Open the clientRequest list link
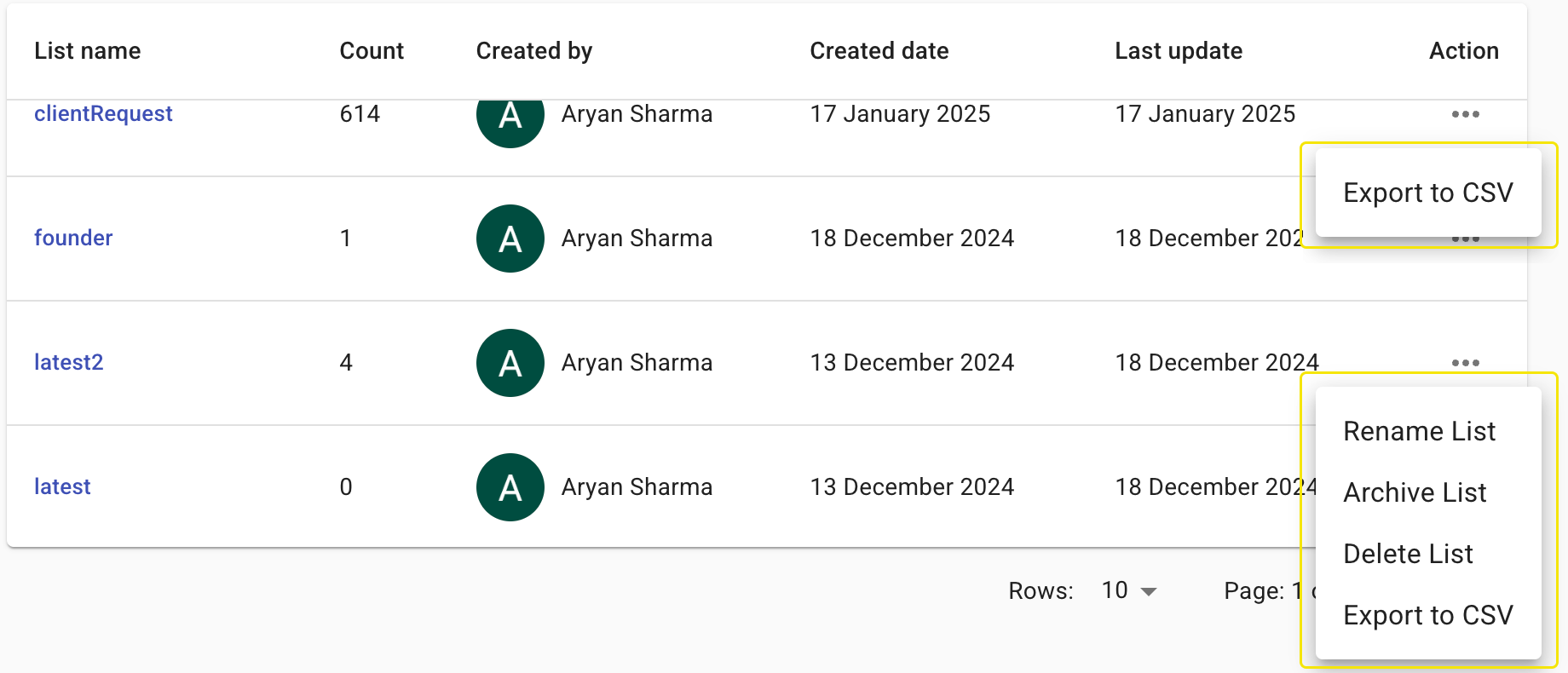 [103, 114]
